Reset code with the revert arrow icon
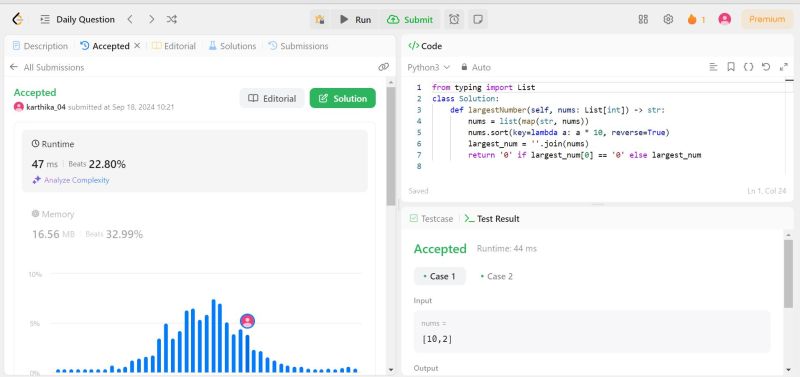This screenshot has width=800, height=377. 765,67
